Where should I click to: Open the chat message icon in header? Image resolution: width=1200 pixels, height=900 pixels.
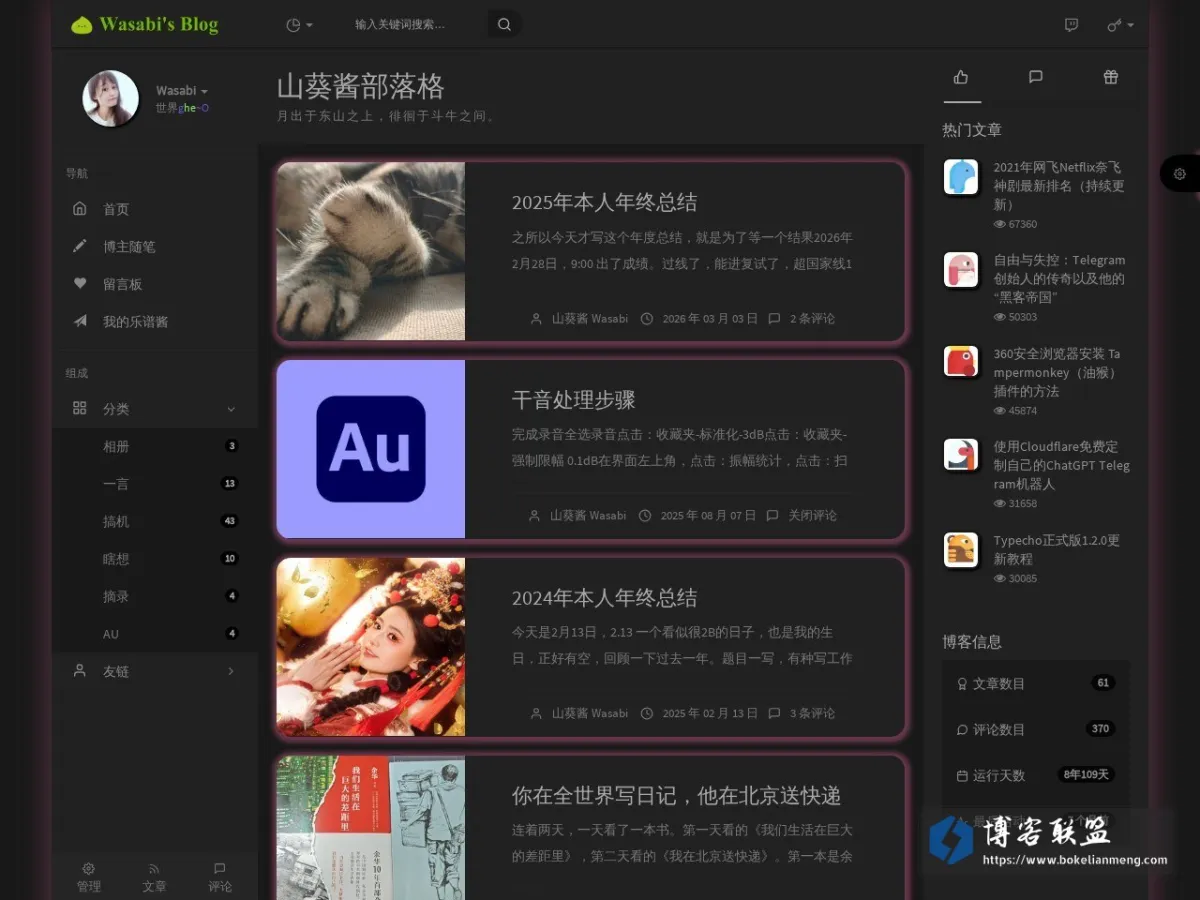(1071, 25)
